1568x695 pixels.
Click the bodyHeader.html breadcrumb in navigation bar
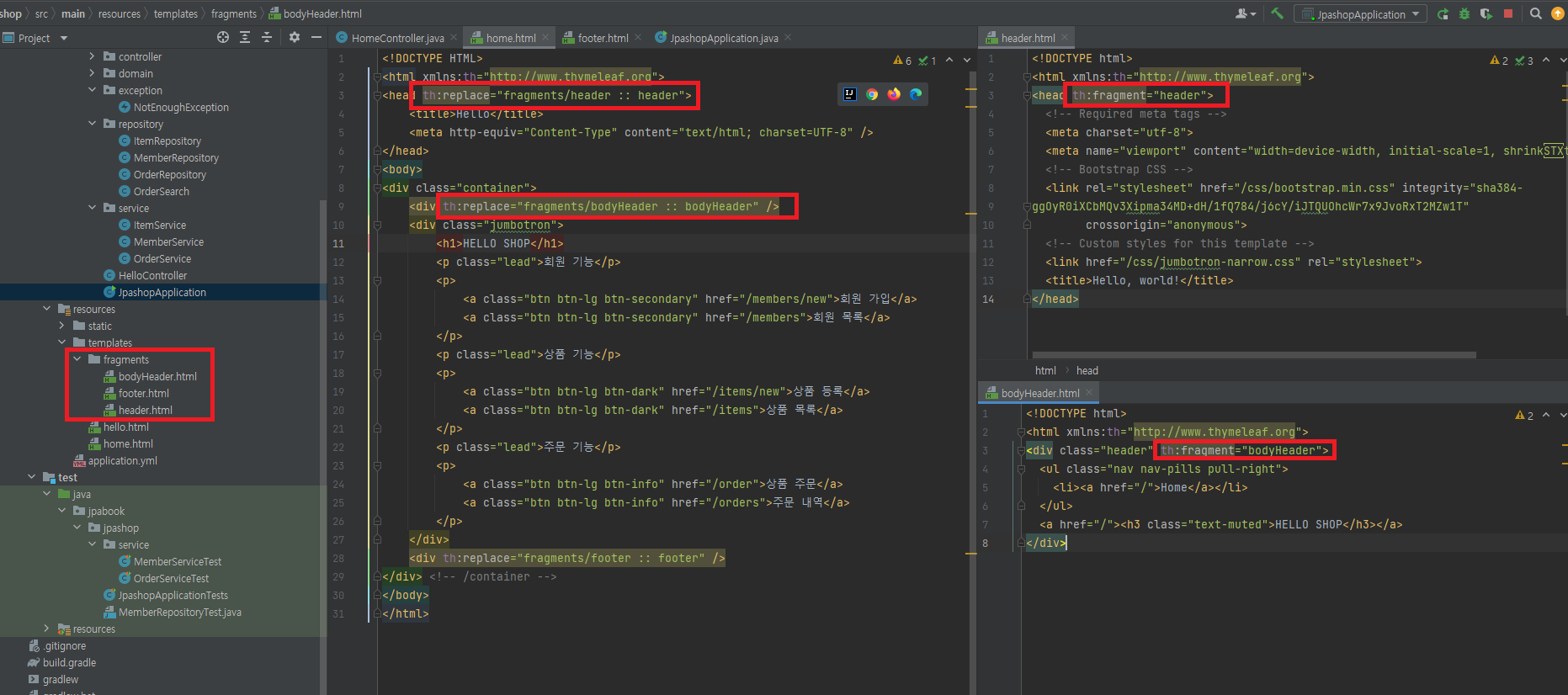(316, 13)
